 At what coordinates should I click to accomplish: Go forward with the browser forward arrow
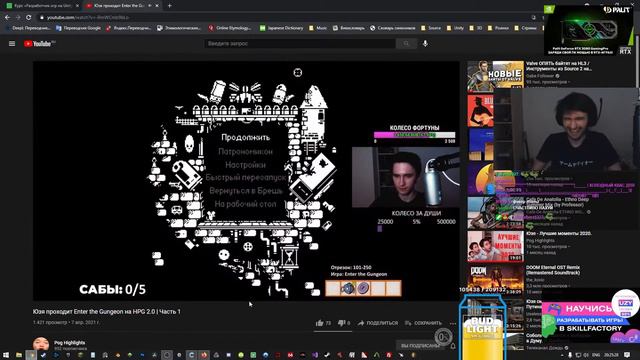coord(18,18)
